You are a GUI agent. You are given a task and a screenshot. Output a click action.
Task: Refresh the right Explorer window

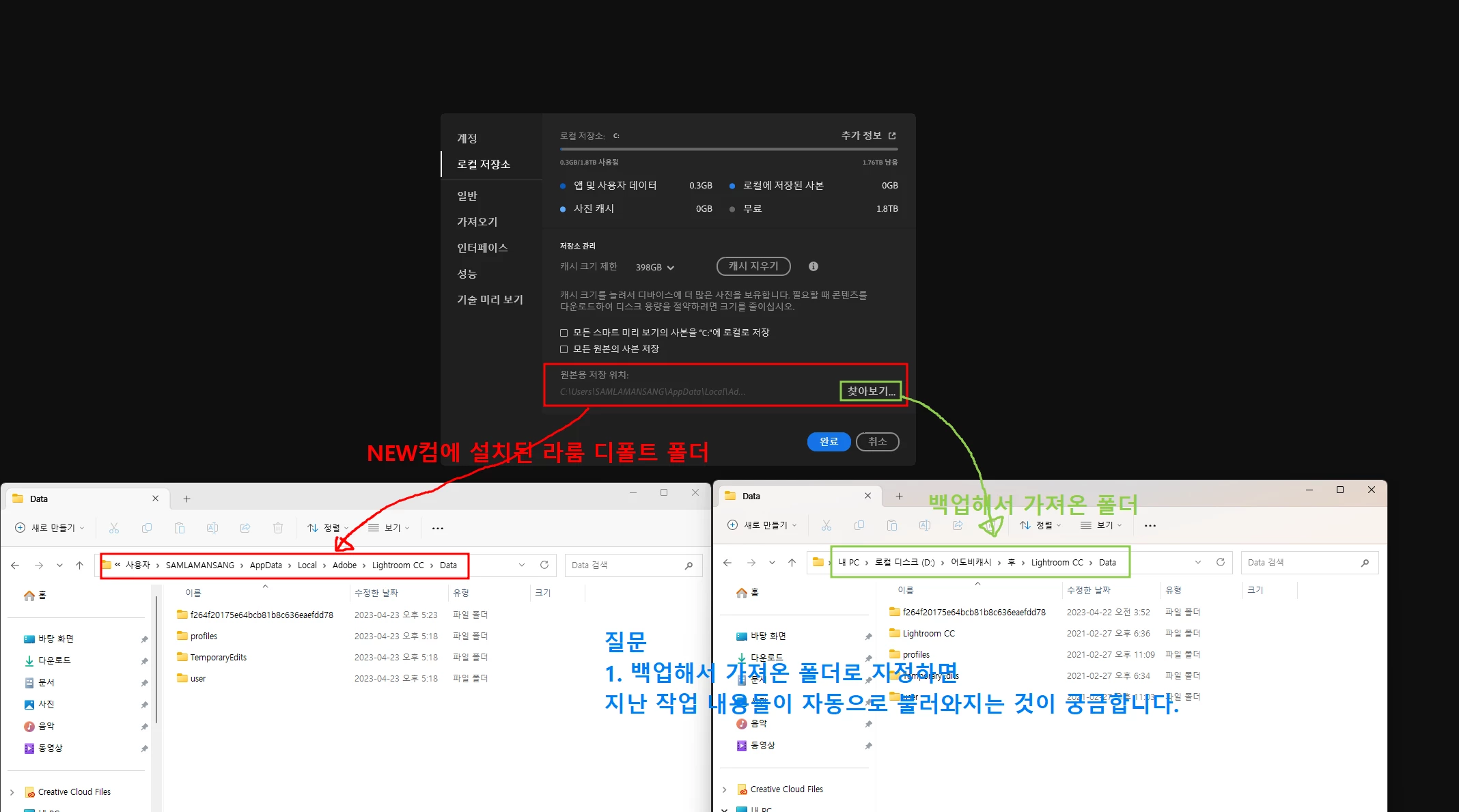(1221, 562)
